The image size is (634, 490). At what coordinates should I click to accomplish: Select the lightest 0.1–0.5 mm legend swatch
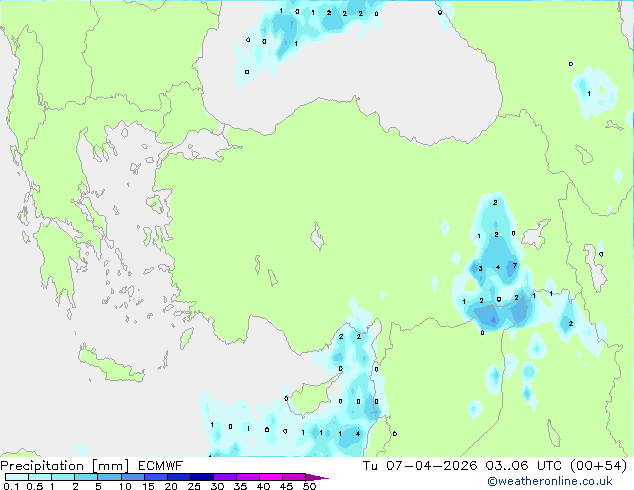click(x=17, y=477)
